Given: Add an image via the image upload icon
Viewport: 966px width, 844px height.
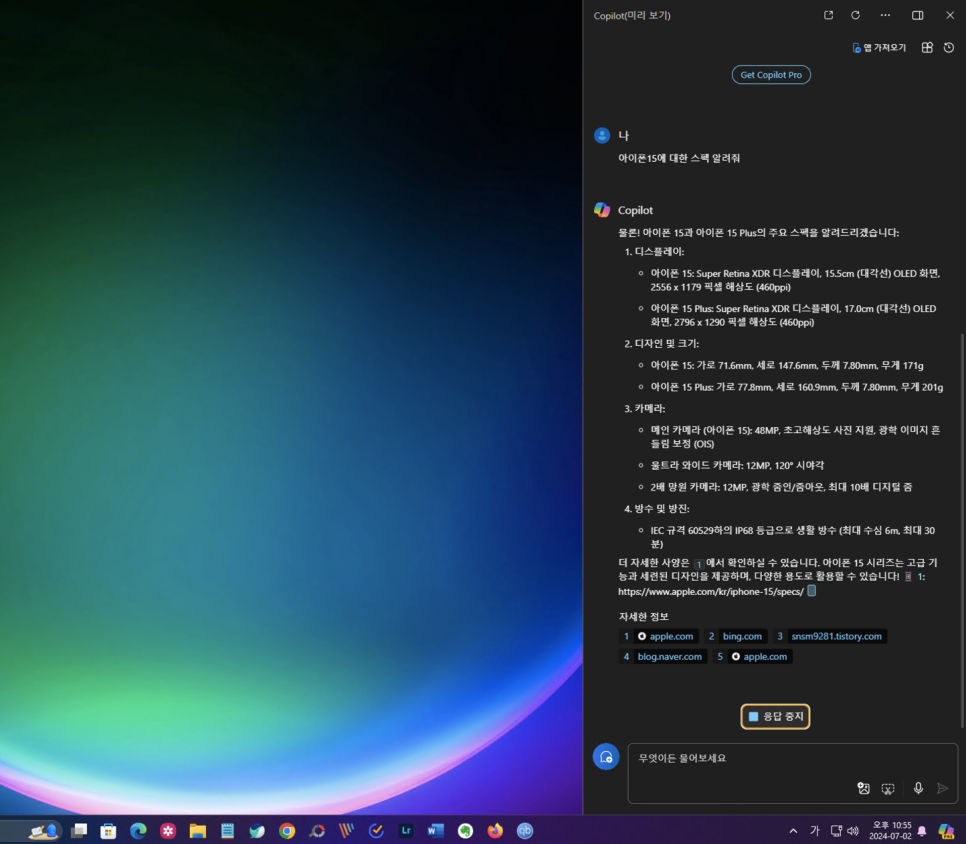Looking at the screenshot, I should point(864,788).
